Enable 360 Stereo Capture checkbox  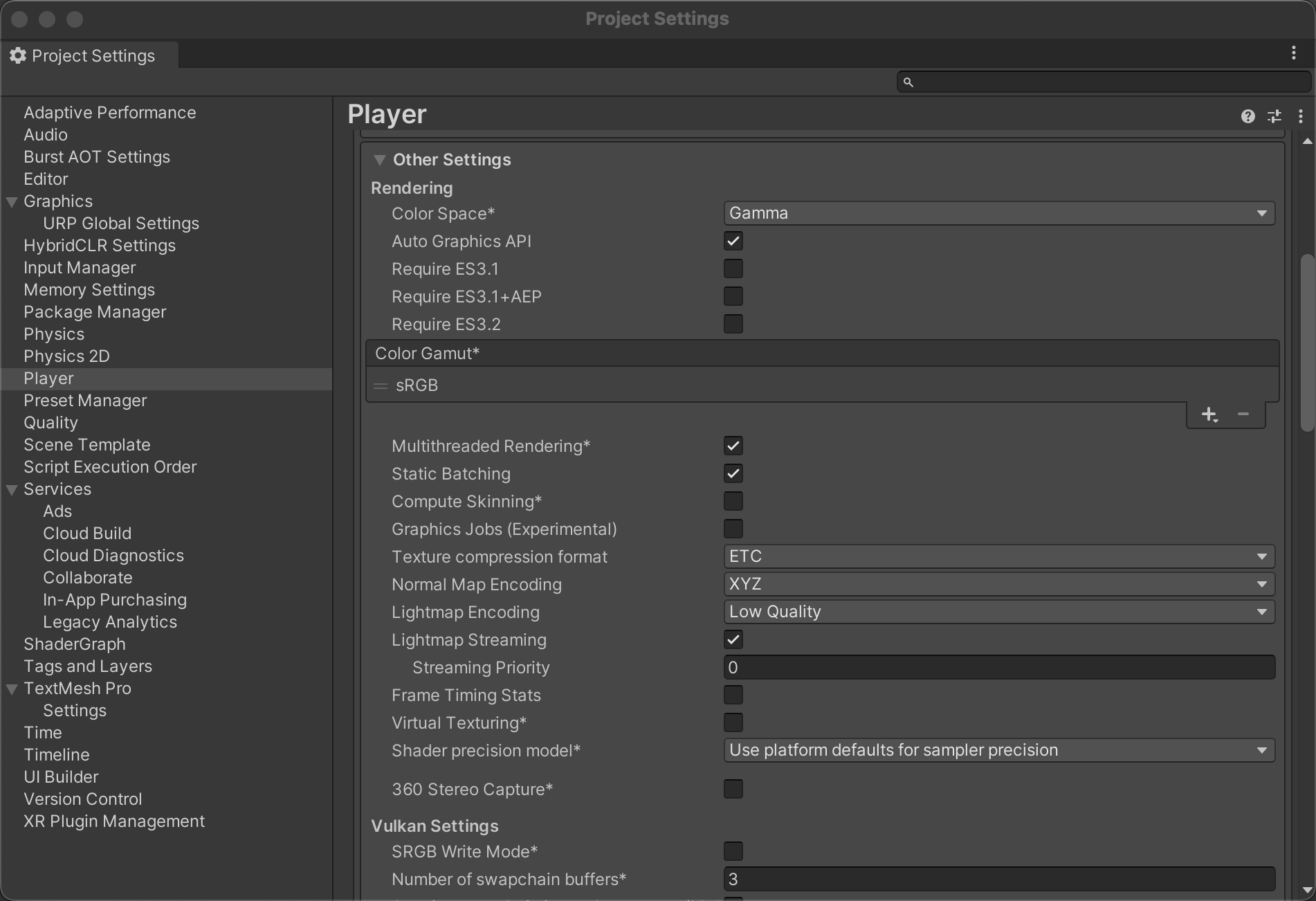tap(733, 789)
